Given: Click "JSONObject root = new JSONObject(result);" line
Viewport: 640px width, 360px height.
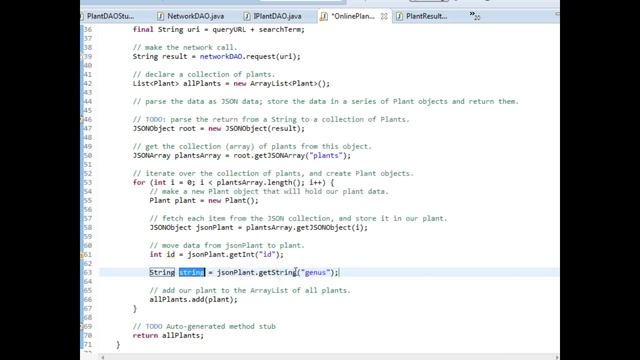Looking at the screenshot, I should click(x=218, y=129).
